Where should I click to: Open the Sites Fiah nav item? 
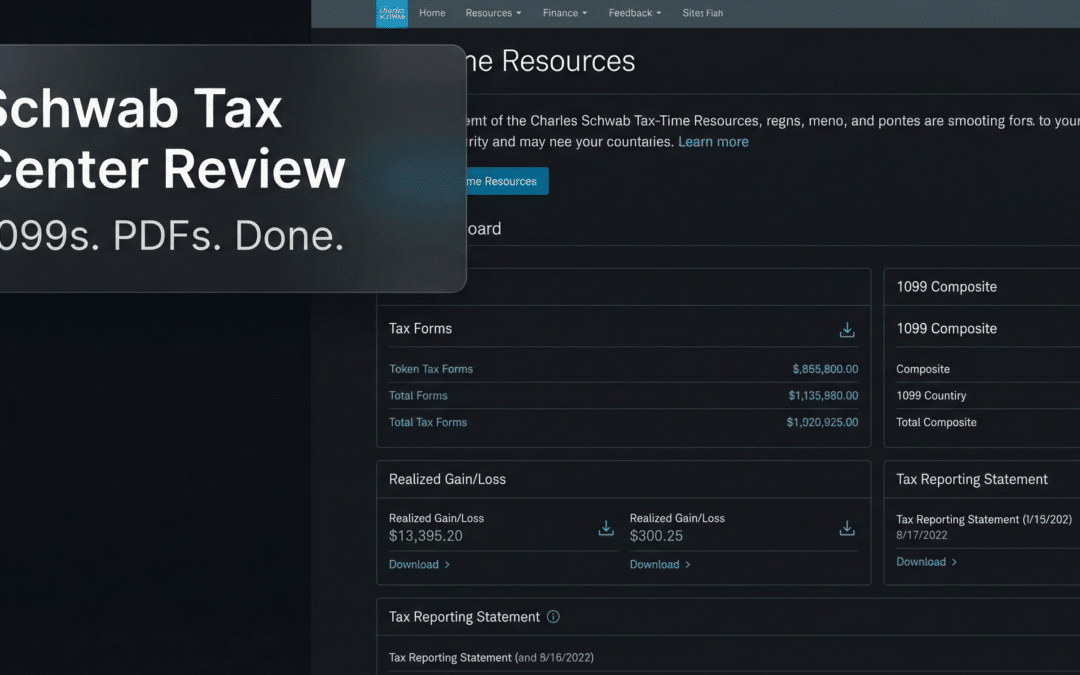point(703,13)
